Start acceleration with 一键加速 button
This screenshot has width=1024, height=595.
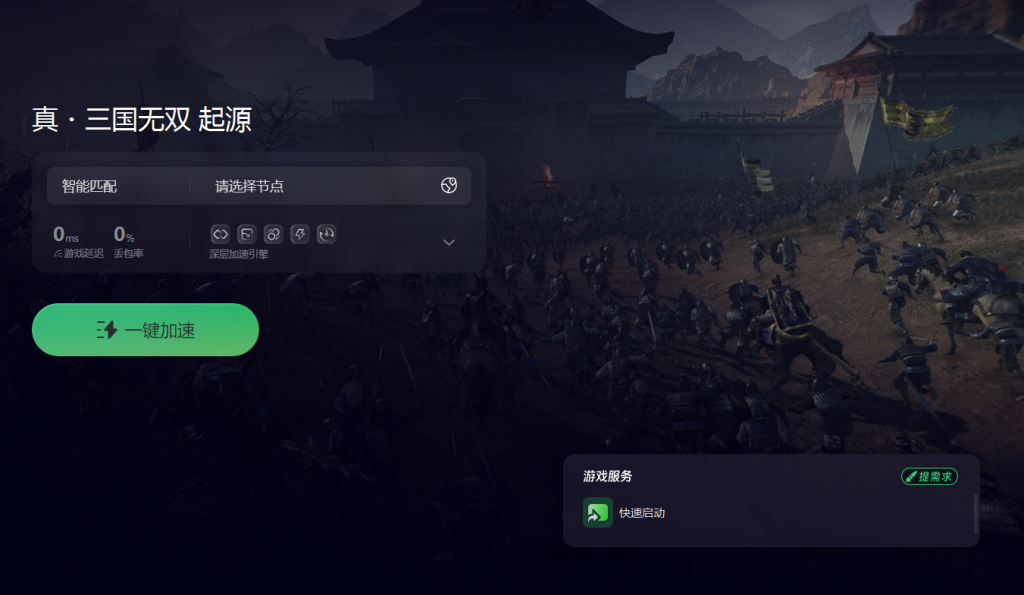tap(146, 330)
